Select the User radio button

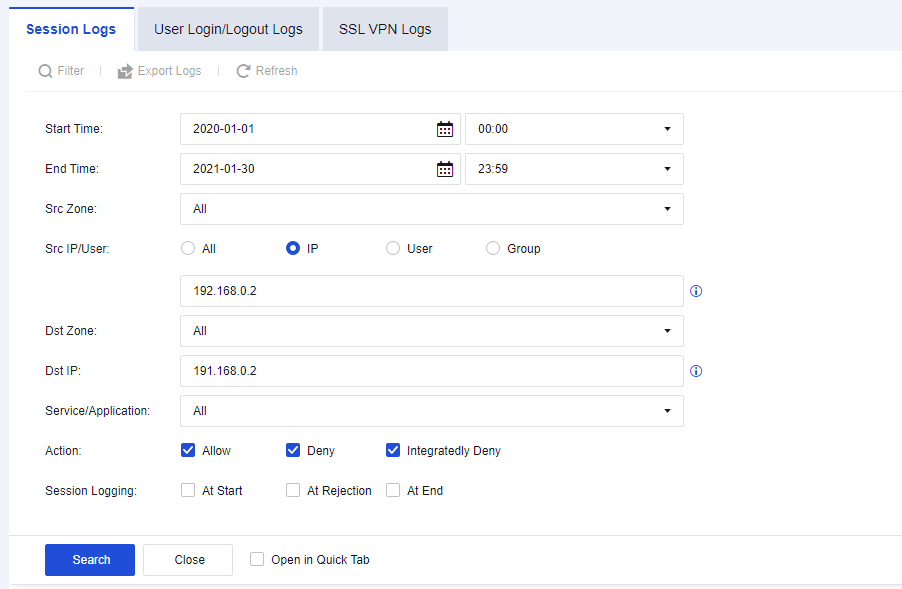point(393,248)
